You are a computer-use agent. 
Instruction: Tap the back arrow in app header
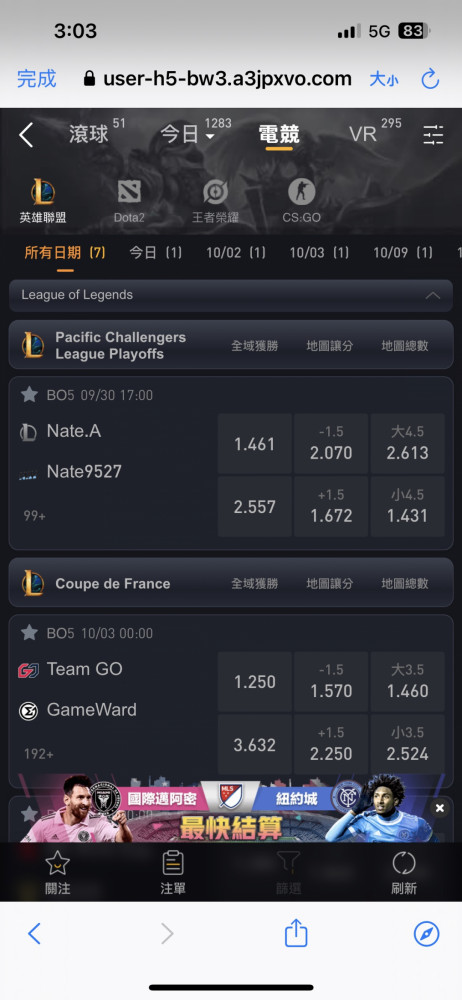click(26, 135)
